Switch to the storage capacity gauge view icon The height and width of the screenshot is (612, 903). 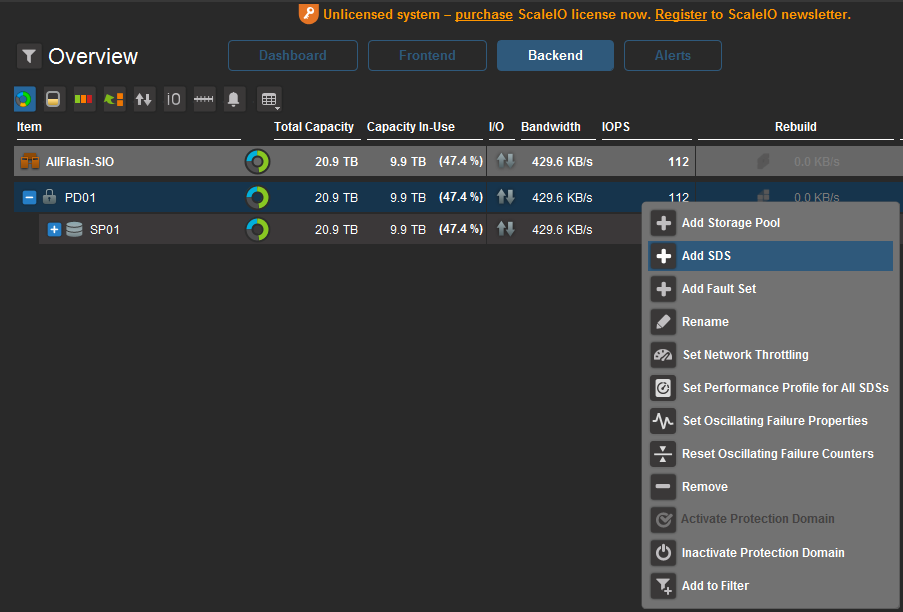tap(53, 99)
